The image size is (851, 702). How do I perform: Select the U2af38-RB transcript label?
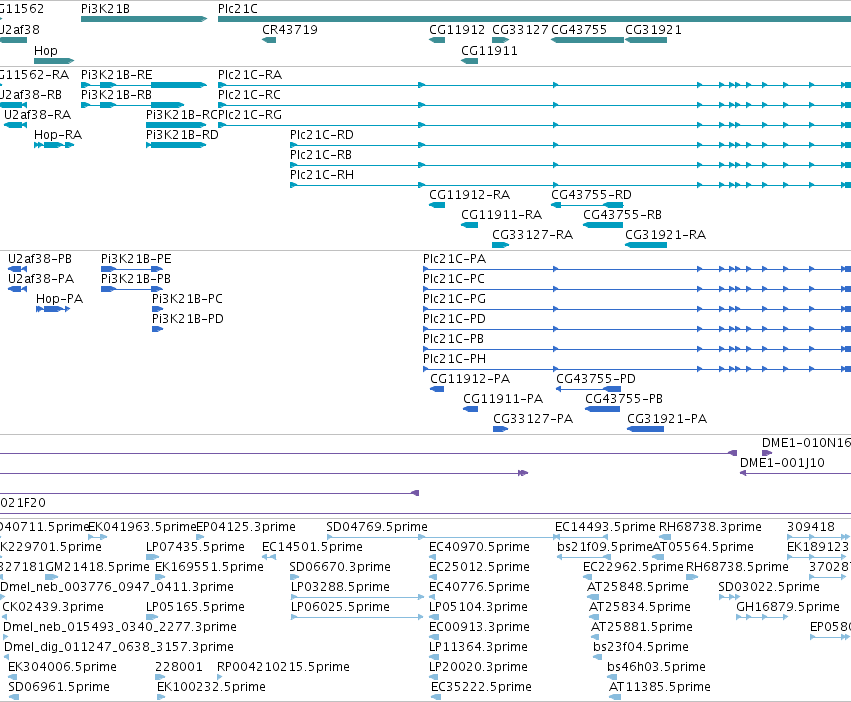point(31,94)
